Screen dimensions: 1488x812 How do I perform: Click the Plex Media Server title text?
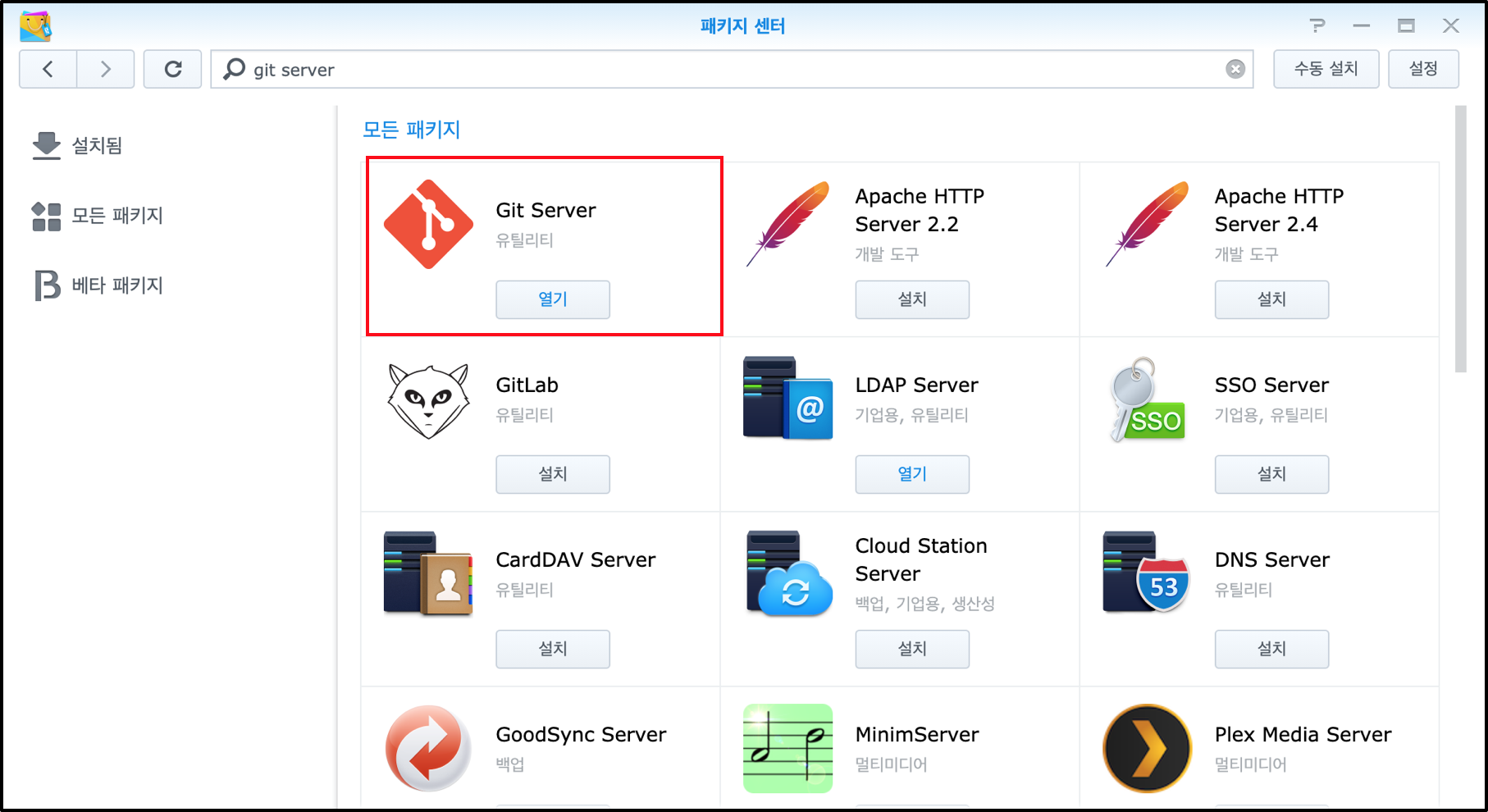(1303, 734)
